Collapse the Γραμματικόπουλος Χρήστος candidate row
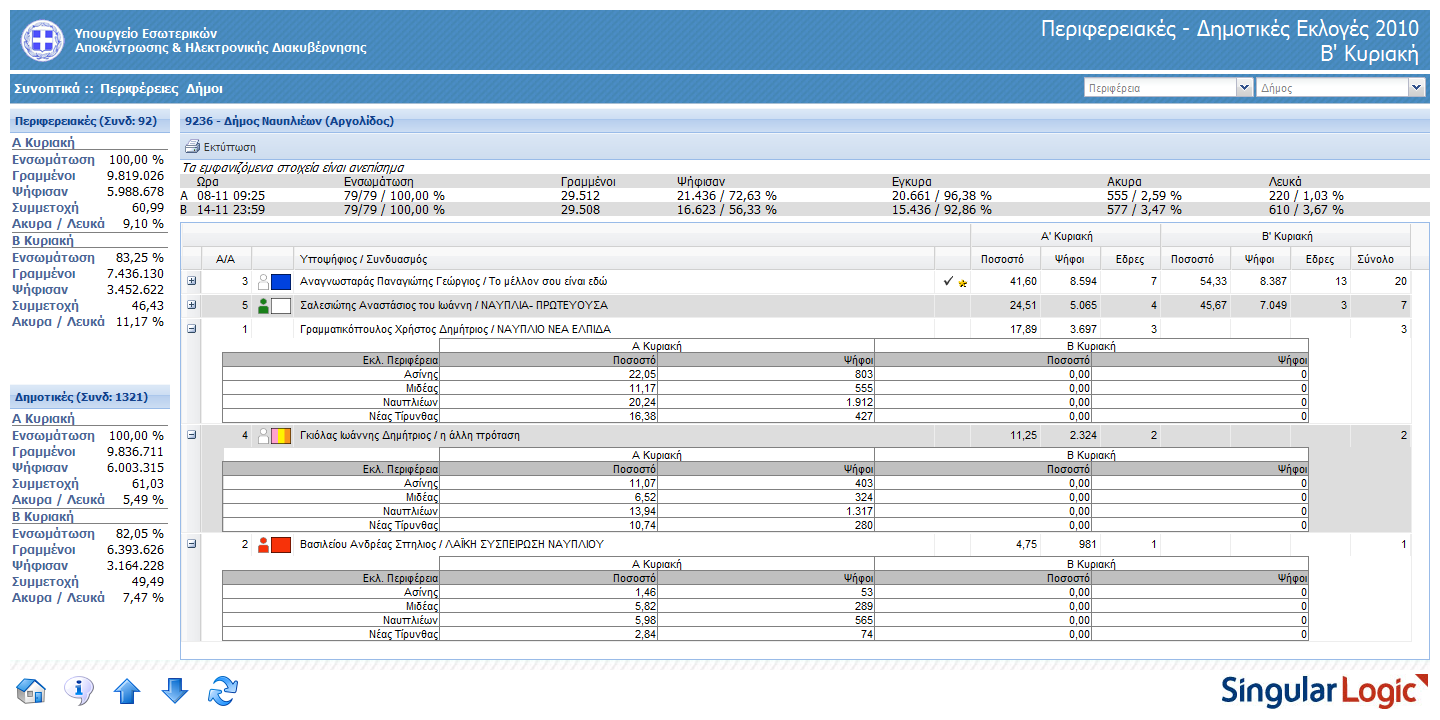 coord(191,328)
